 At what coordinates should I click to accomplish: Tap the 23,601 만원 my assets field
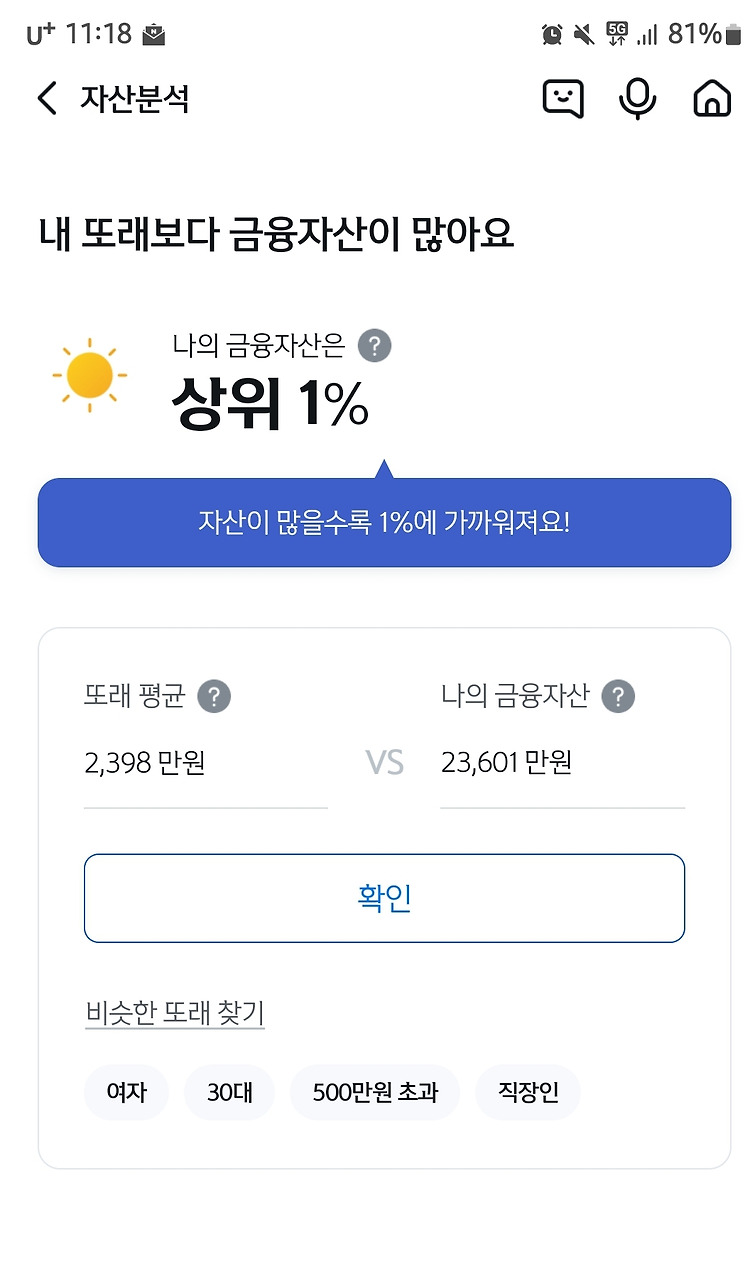pyautogui.click(x=562, y=764)
